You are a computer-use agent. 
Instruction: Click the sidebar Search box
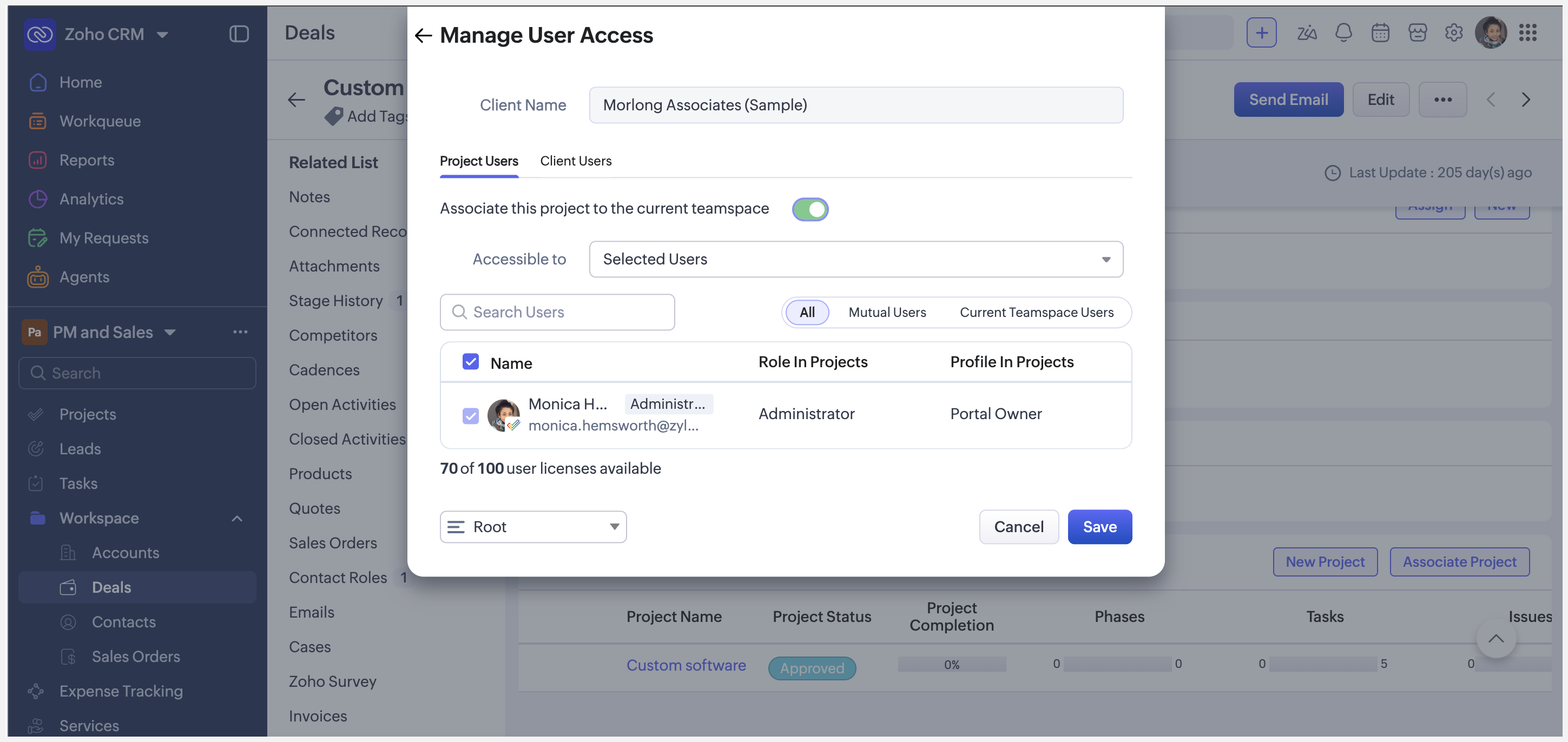point(137,373)
